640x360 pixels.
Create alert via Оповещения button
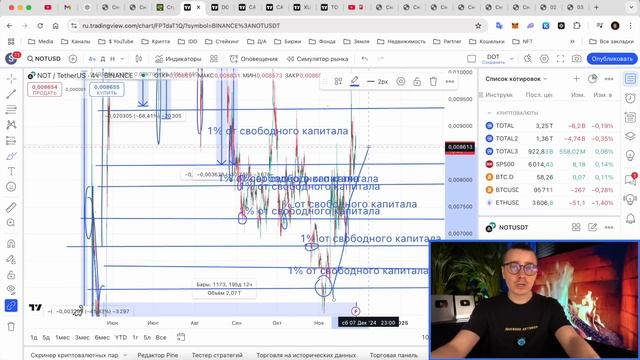(254, 59)
